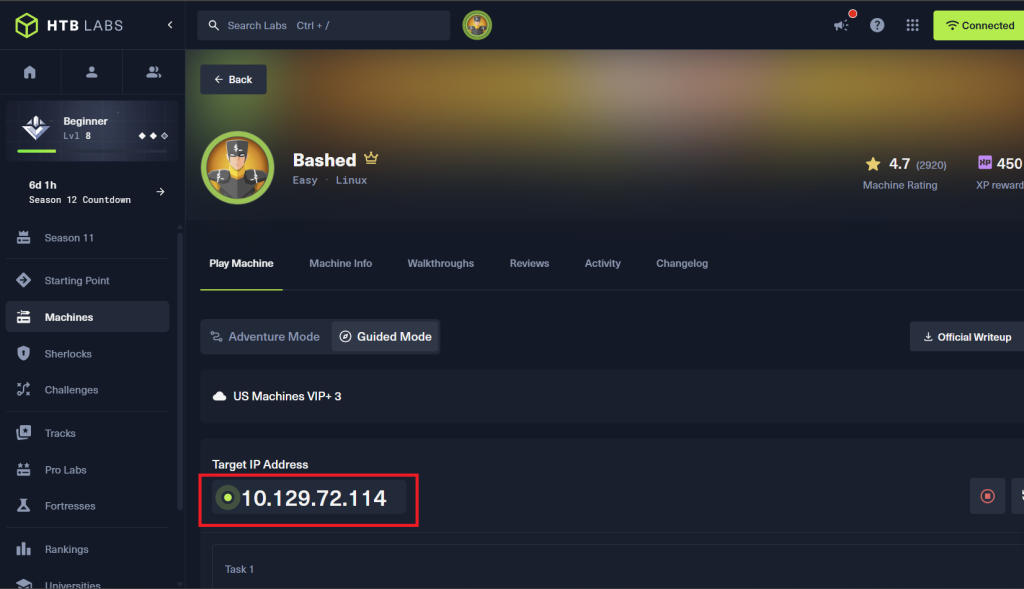Screen dimensions: 1024x589
Task: Switch to Activity tab
Action: click(x=603, y=263)
